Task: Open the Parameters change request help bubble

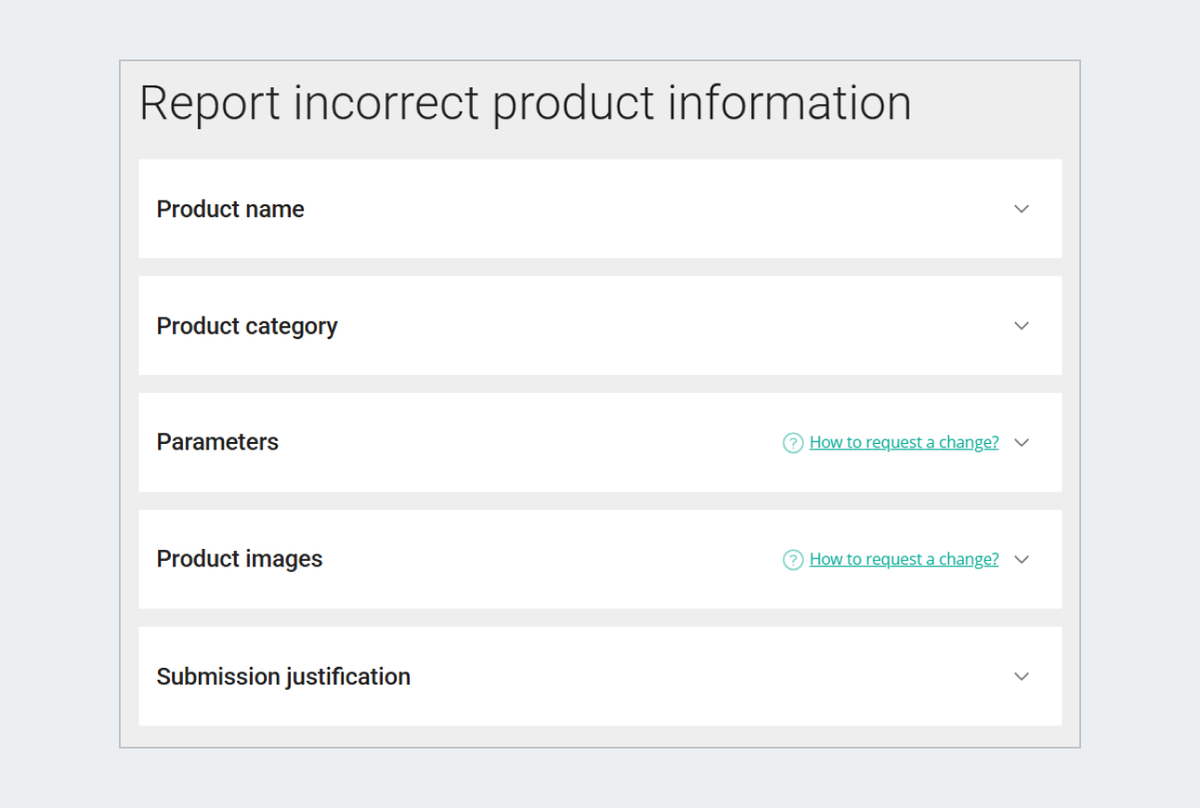Action: (792, 442)
